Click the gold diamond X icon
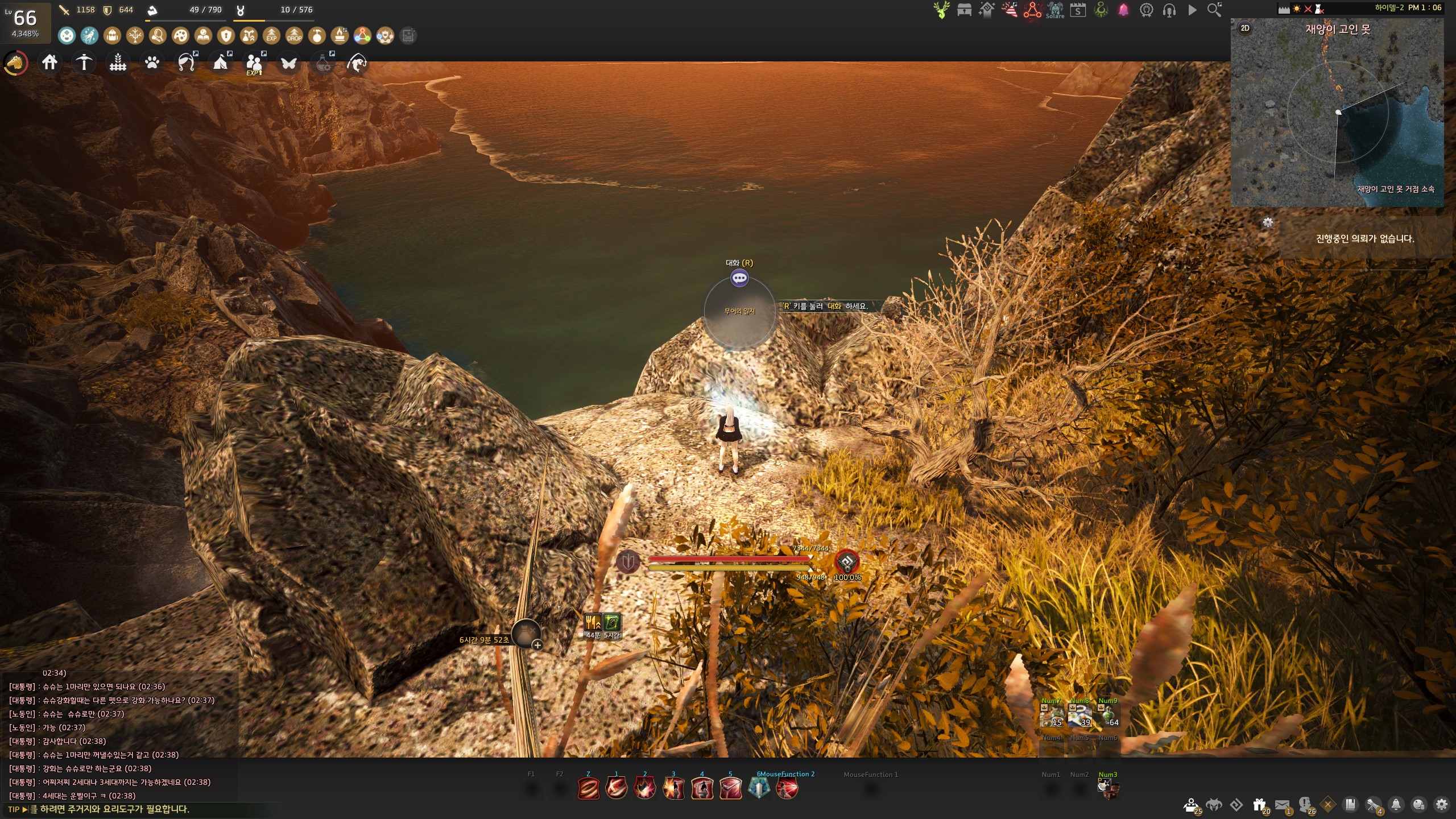This screenshot has height=819, width=1456. (1328, 805)
